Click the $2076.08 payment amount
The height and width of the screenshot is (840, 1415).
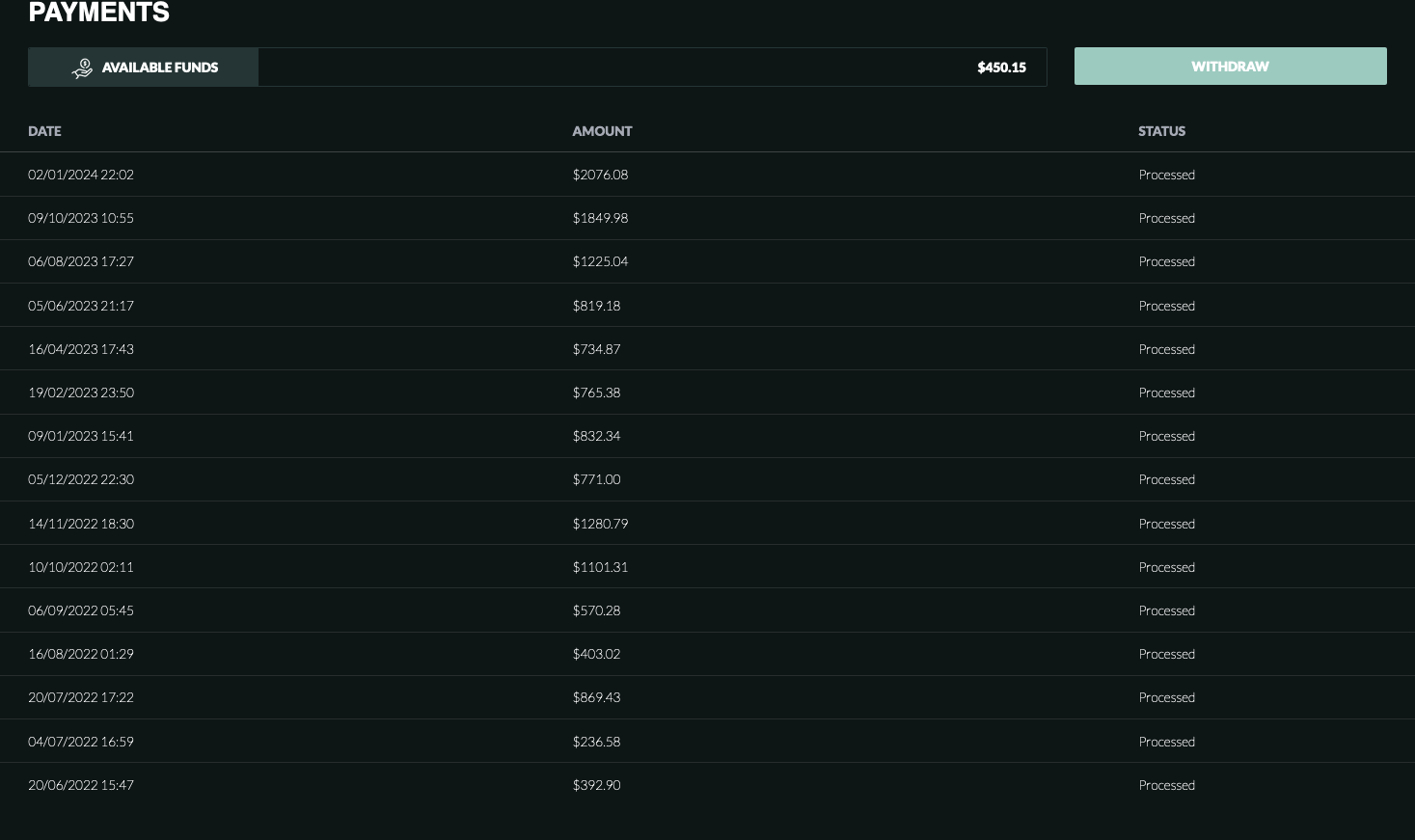click(x=600, y=175)
